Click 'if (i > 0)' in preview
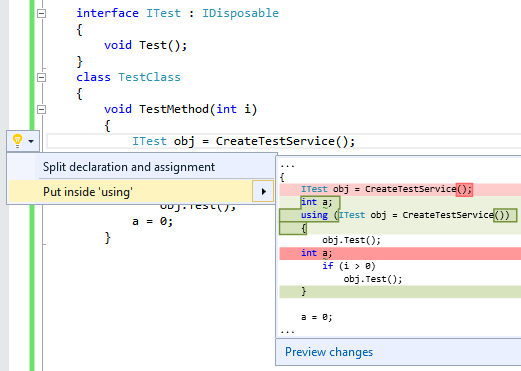 click(x=349, y=266)
